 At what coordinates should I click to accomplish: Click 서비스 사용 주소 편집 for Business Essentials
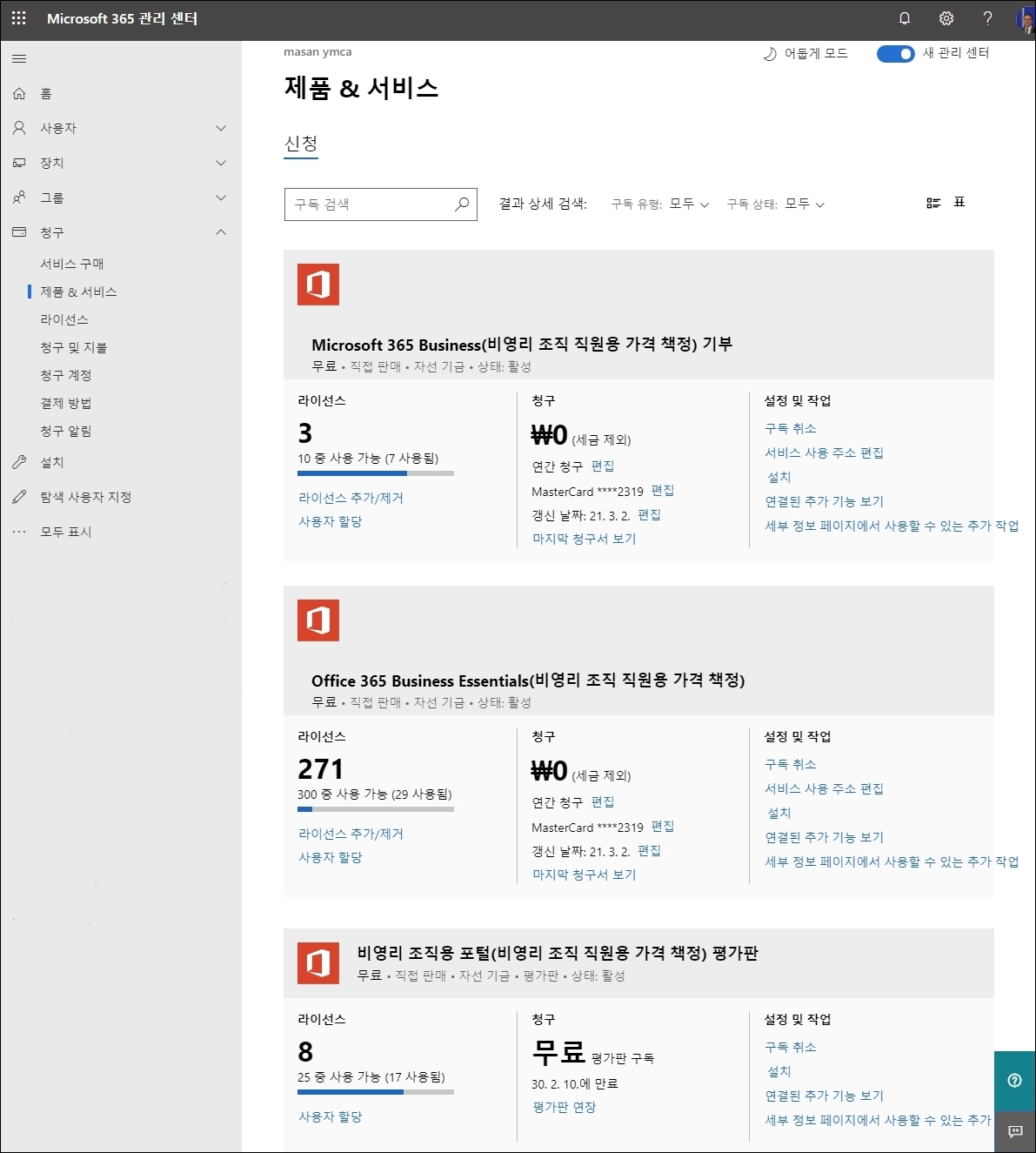point(825,788)
